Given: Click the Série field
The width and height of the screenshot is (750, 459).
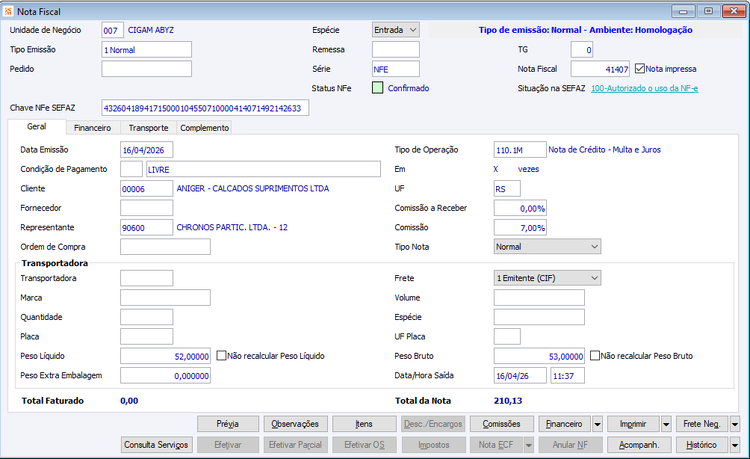Looking at the screenshot, I should click(x=396, y=69).
